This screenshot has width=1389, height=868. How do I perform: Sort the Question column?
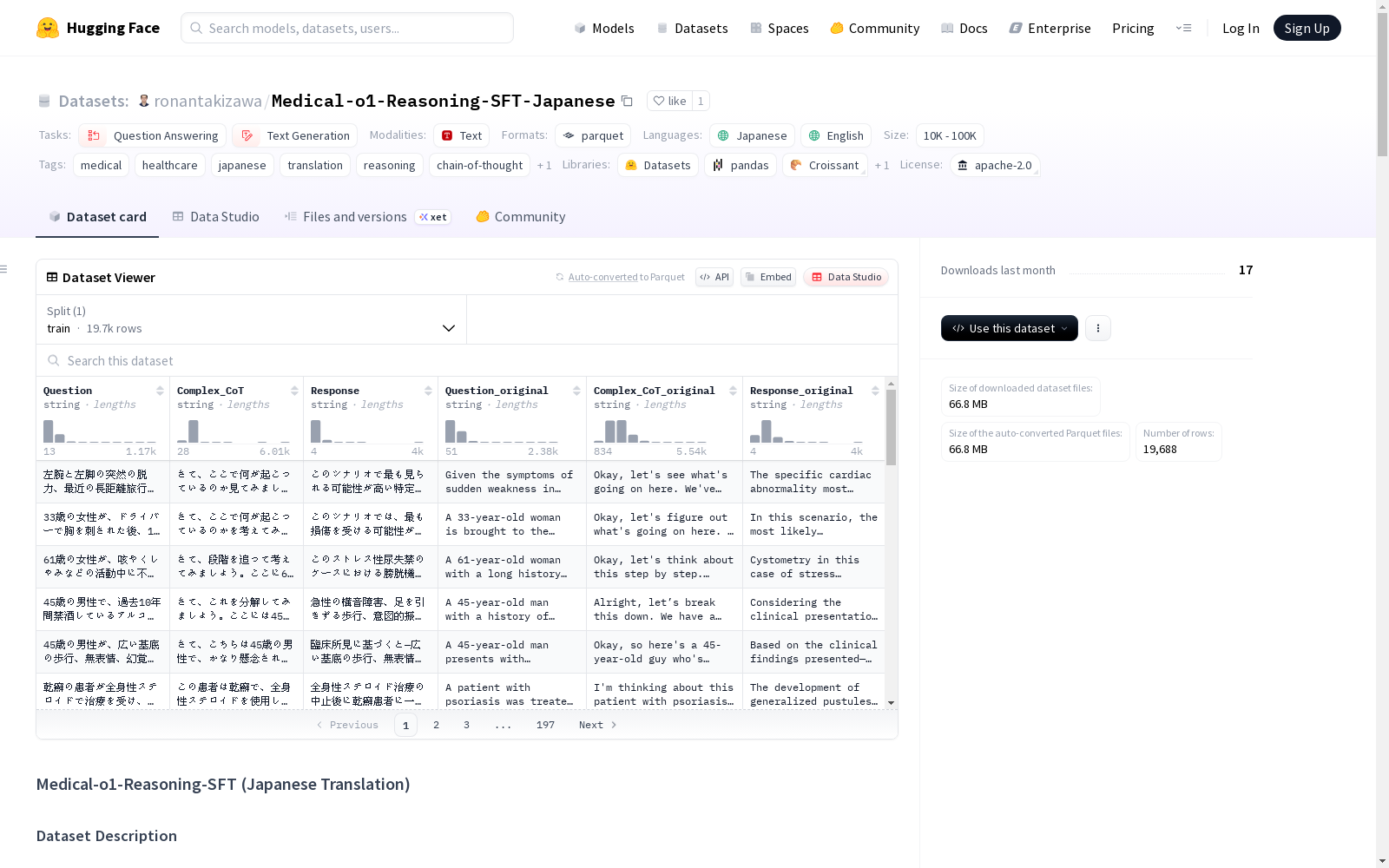160,391
